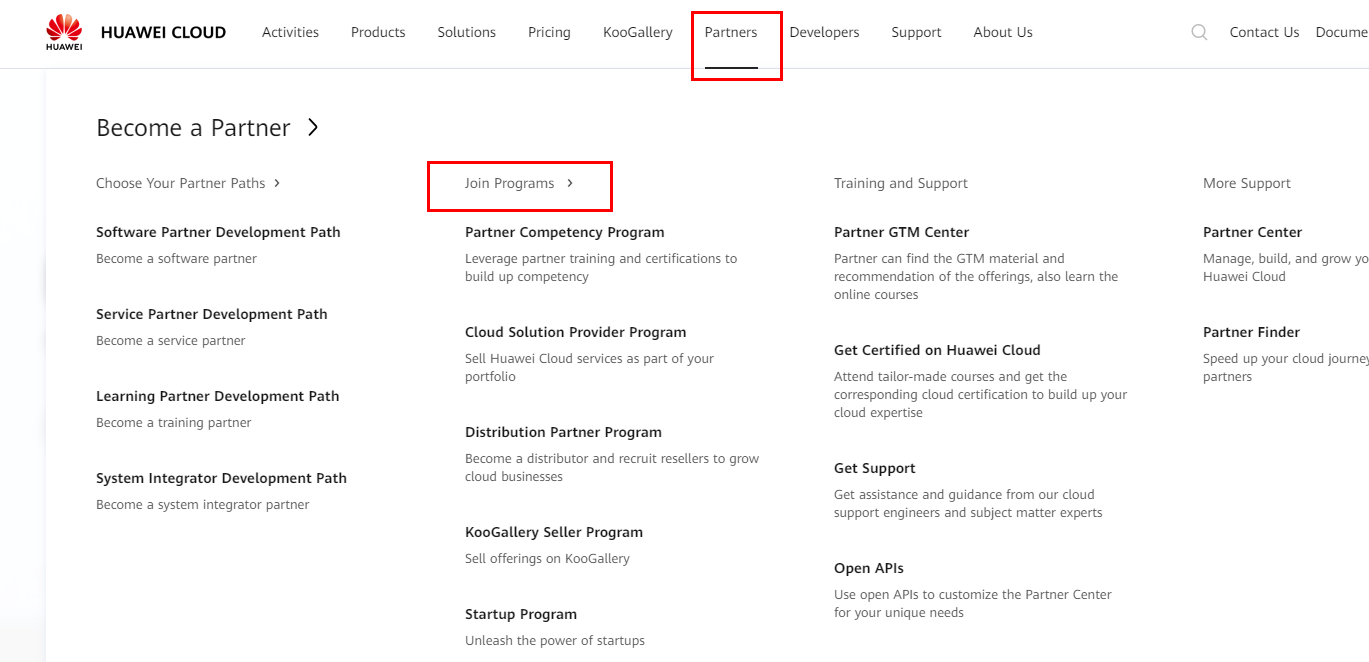Image resolution: width=1369 pixels, height=662 pixels.
Task: Expand Choose Your Partner Paths chevron
Action: coord(277,183)
